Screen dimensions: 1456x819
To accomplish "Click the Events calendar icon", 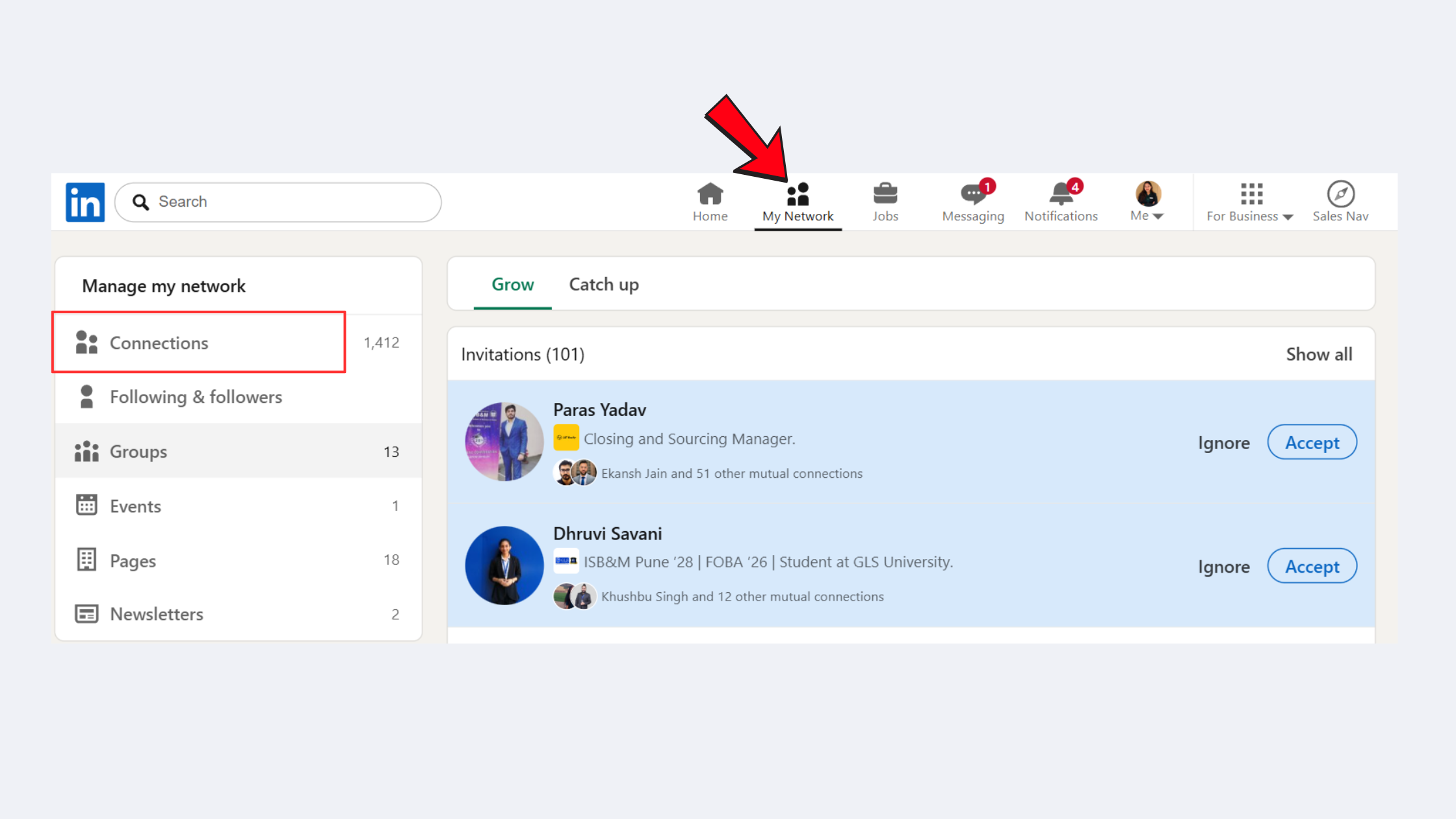I will [x=86, y=504].
